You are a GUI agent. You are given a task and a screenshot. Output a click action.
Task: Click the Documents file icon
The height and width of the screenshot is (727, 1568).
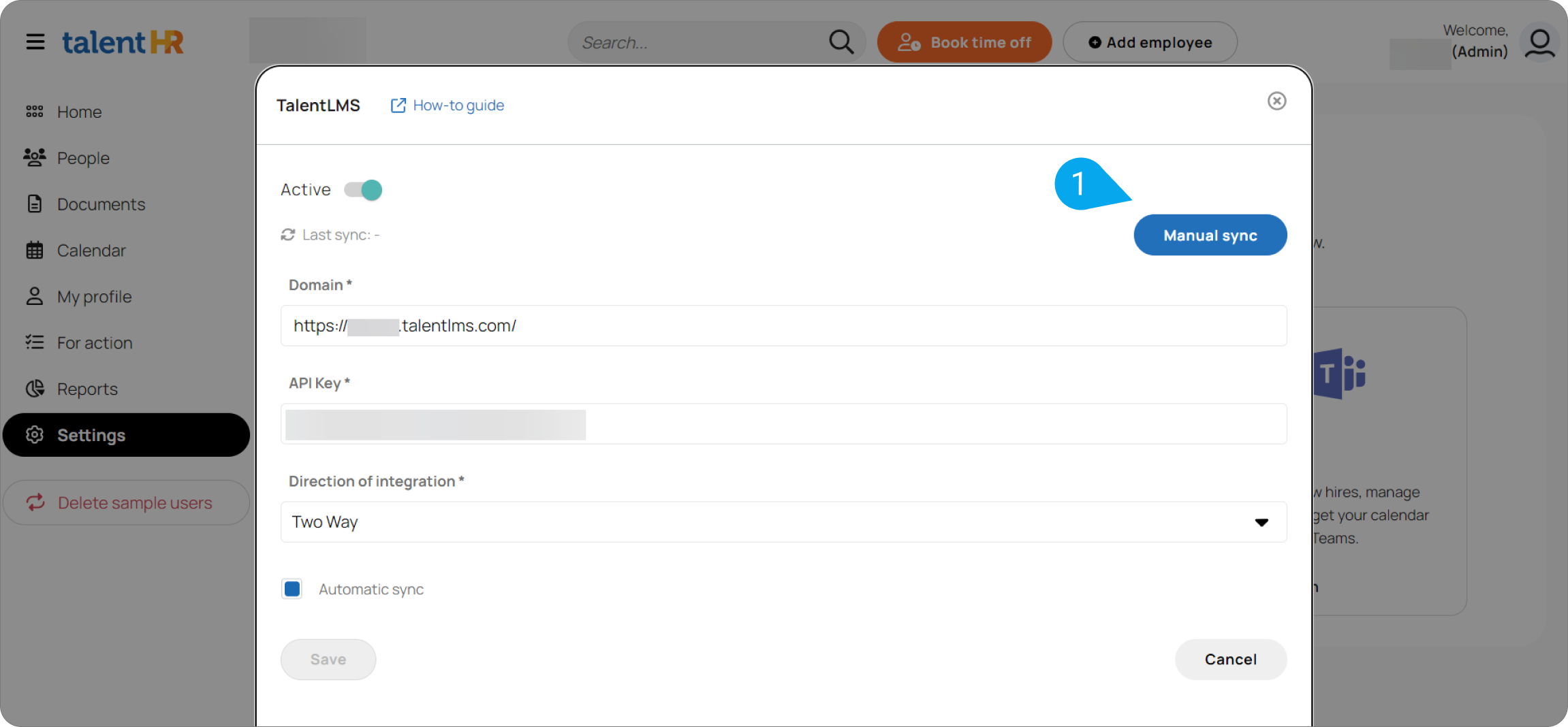35,204
